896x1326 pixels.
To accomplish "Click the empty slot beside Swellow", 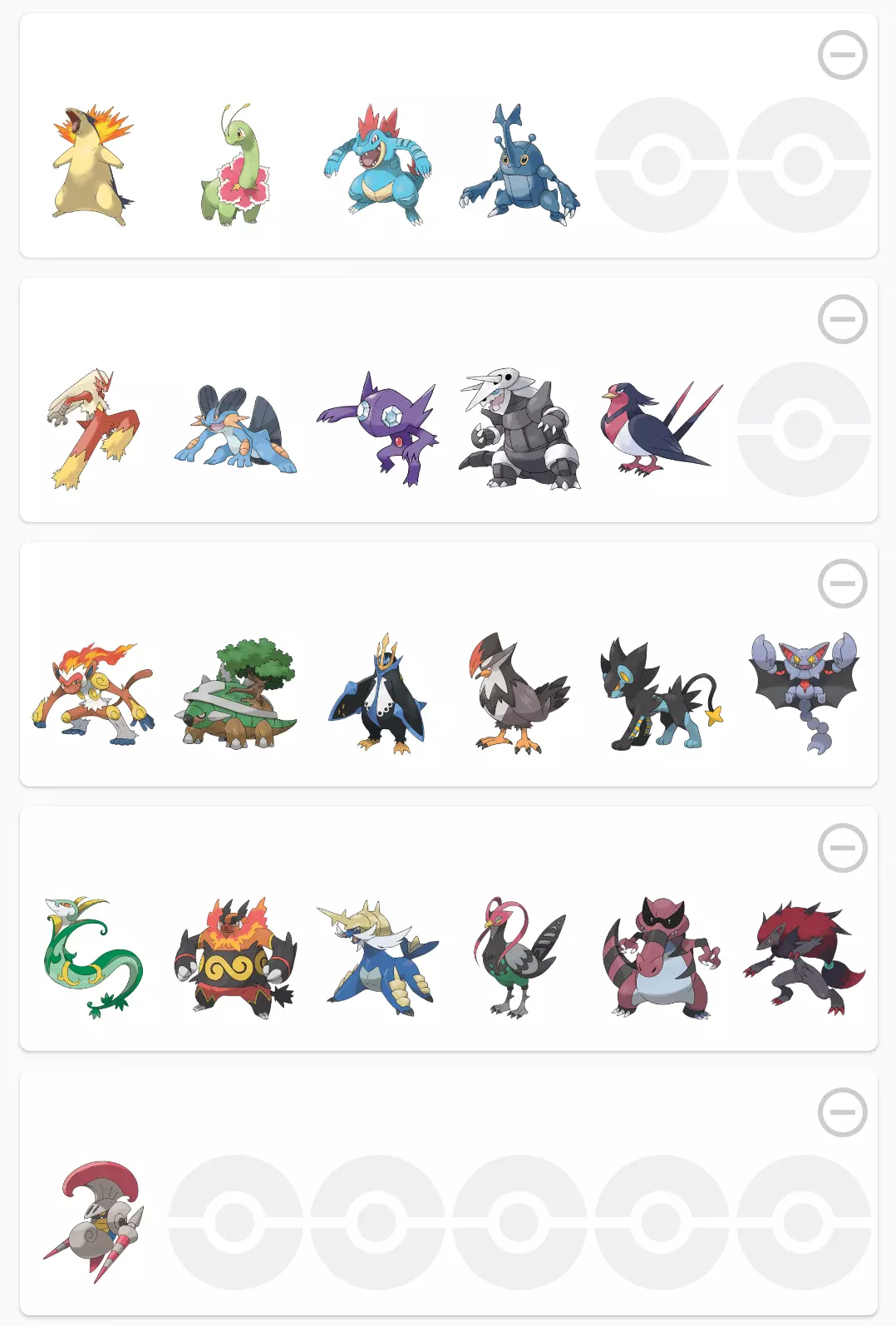I will (x=804, y=429).
